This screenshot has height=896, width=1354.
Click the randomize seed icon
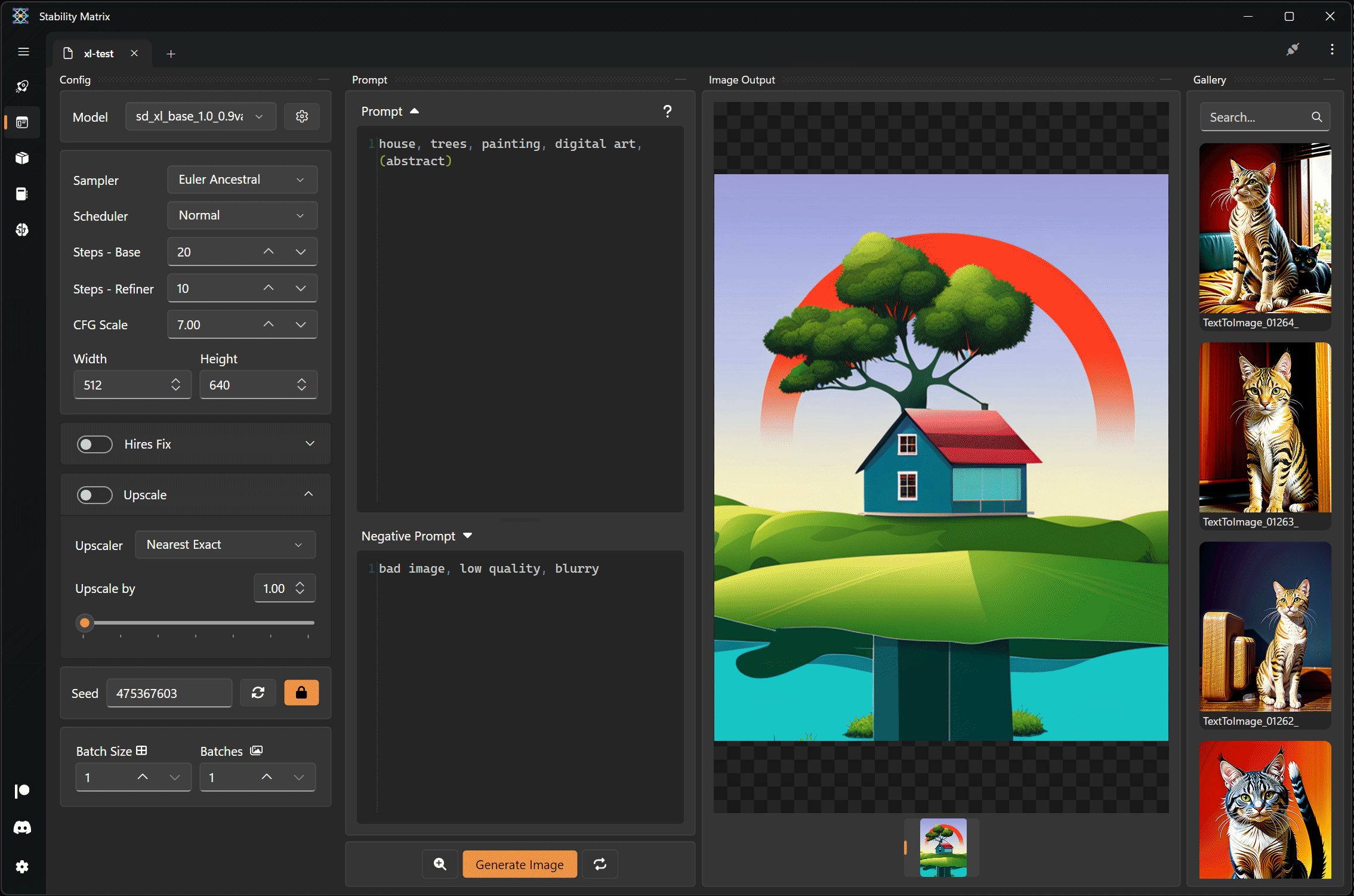(258, 693)
